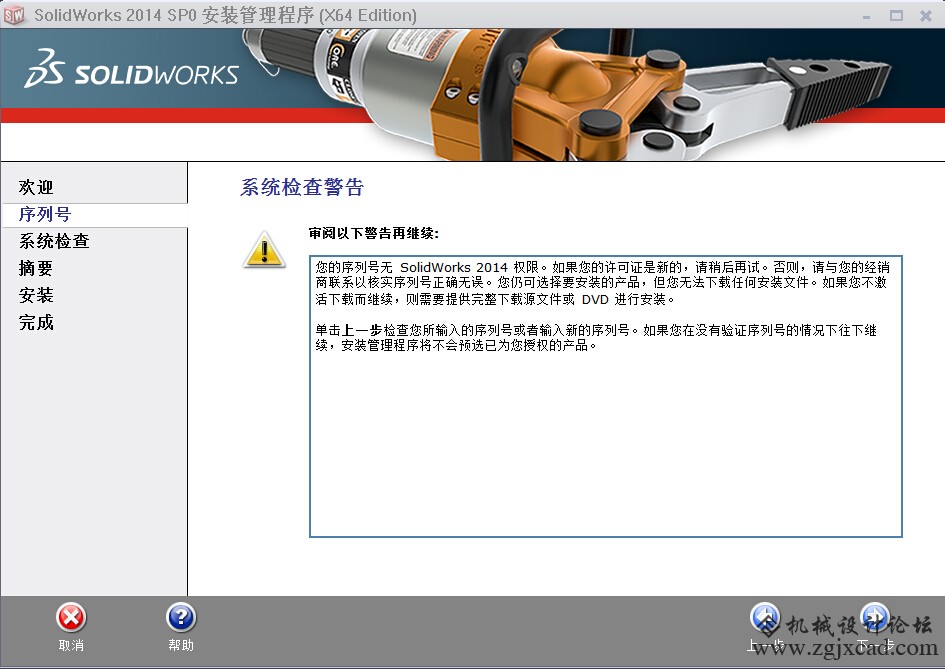Click the installer title bar text
945x669 pixels.
[x=225, y=15]
